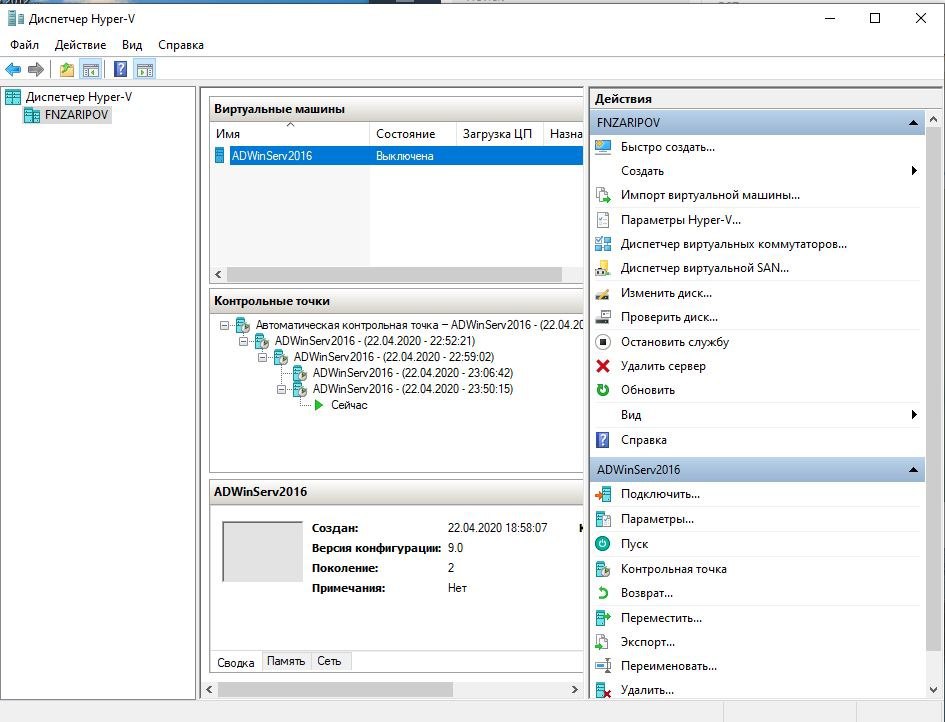The width and height of the screenshot is (945, 722).
Task: Switch to the Сеть tab
Action: click(x=329, y=661)
